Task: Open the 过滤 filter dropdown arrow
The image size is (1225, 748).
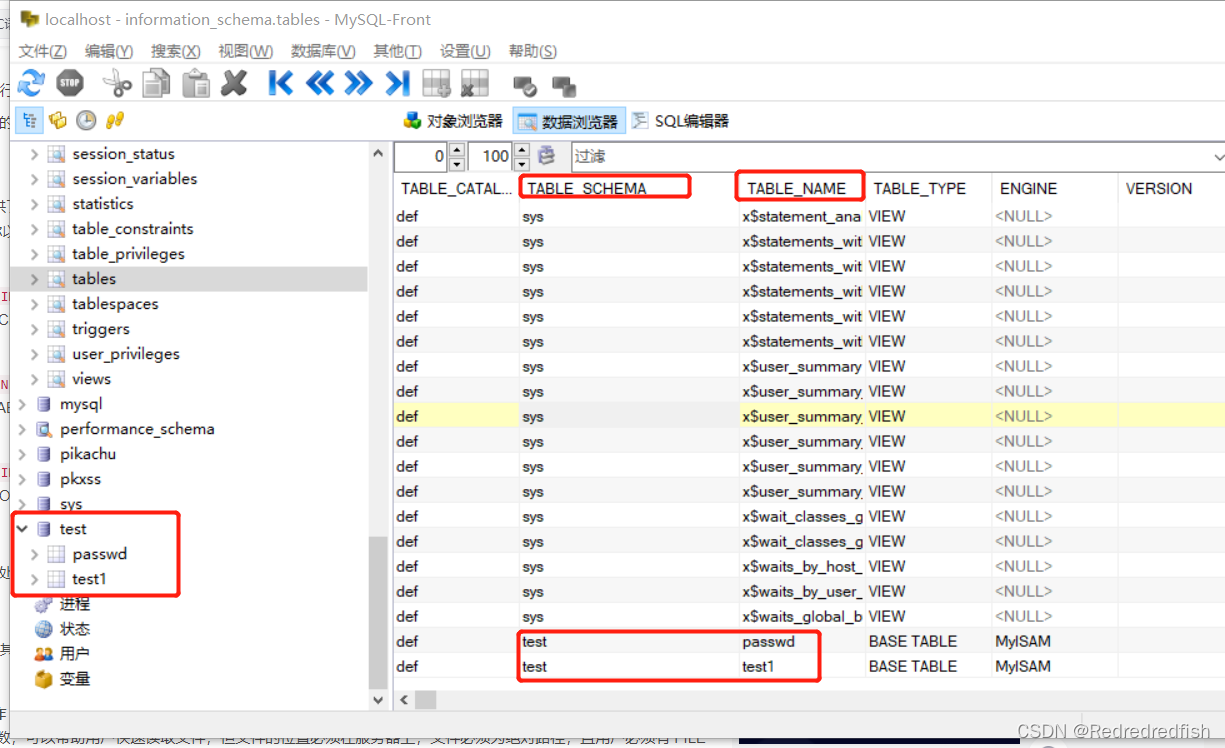Action: click(x=1218, y=157)
